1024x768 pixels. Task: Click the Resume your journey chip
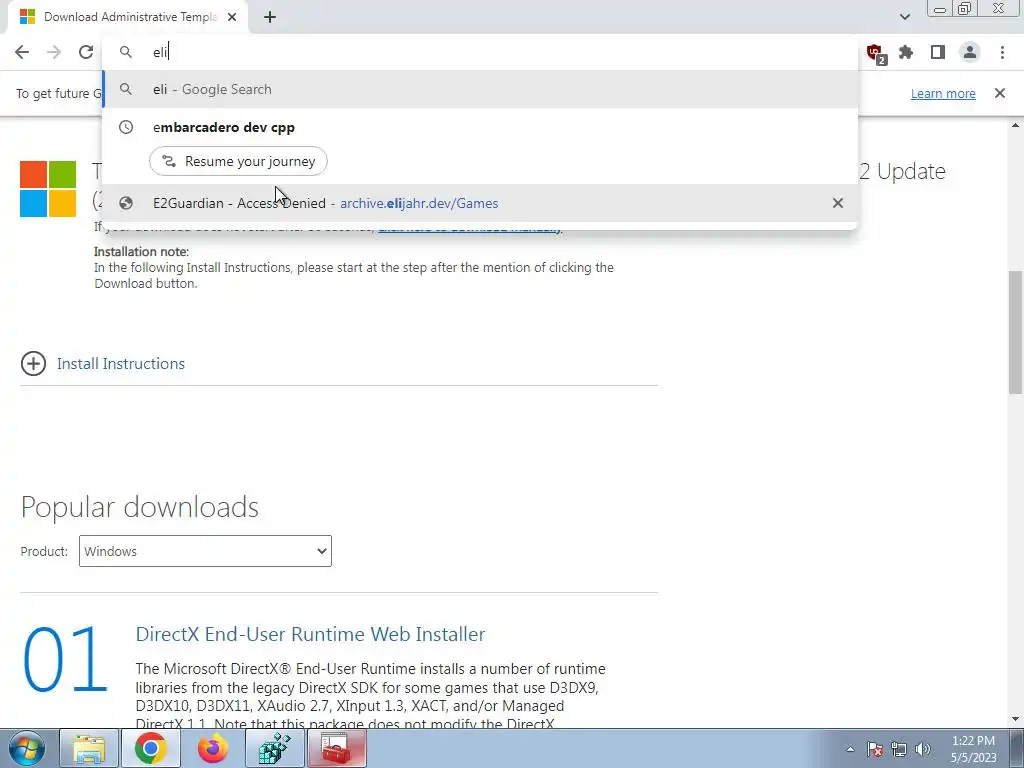(238, 161)
